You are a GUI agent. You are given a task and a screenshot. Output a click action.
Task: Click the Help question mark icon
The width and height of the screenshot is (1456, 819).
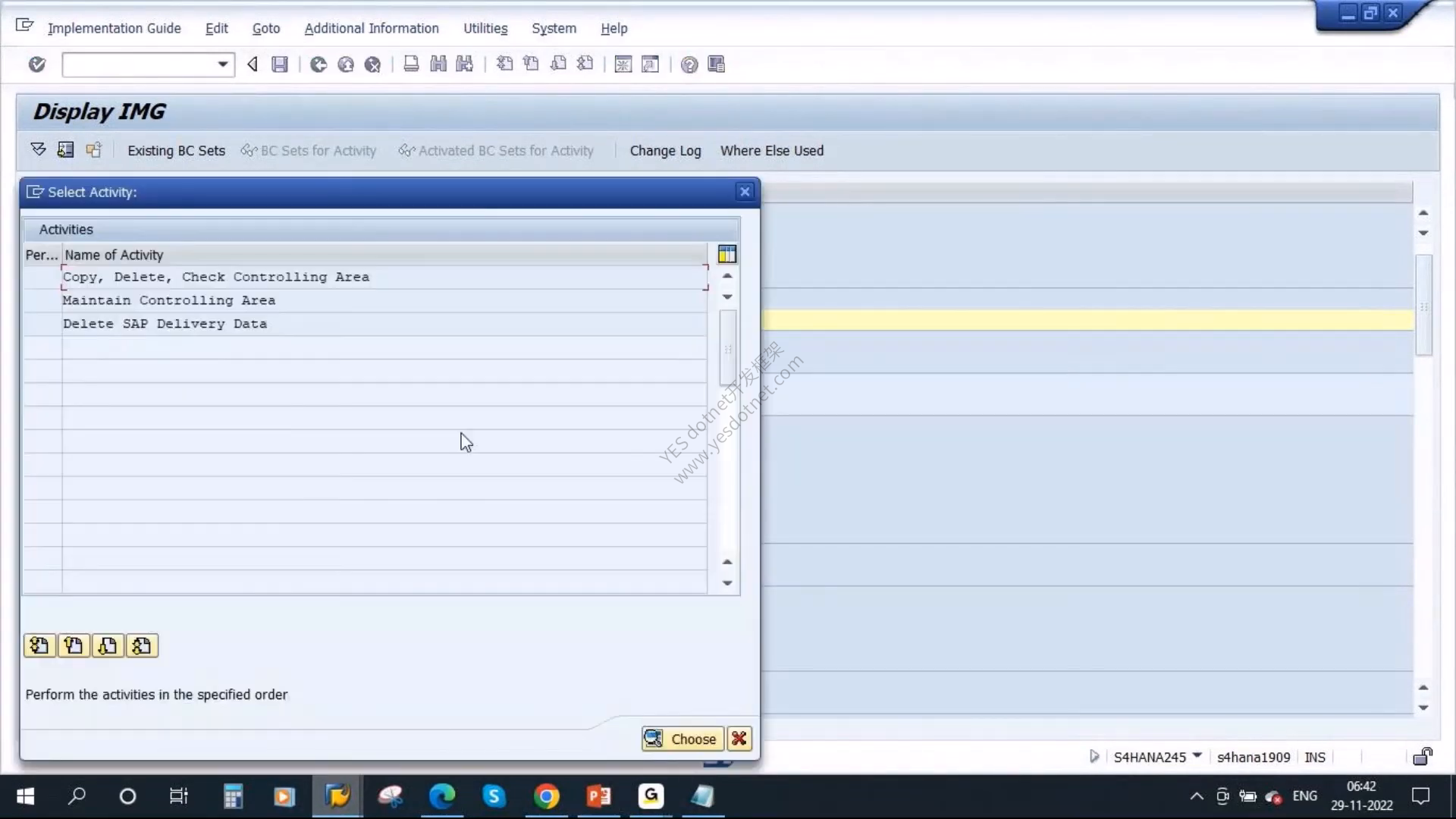pyautogui.click(x=689, y=64)
